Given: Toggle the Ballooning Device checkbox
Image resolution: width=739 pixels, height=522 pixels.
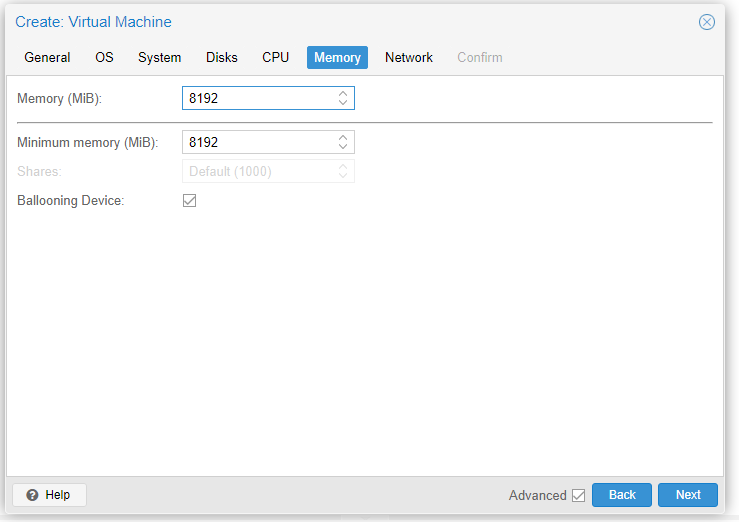Looking at the screenshot, I should 189,201.
